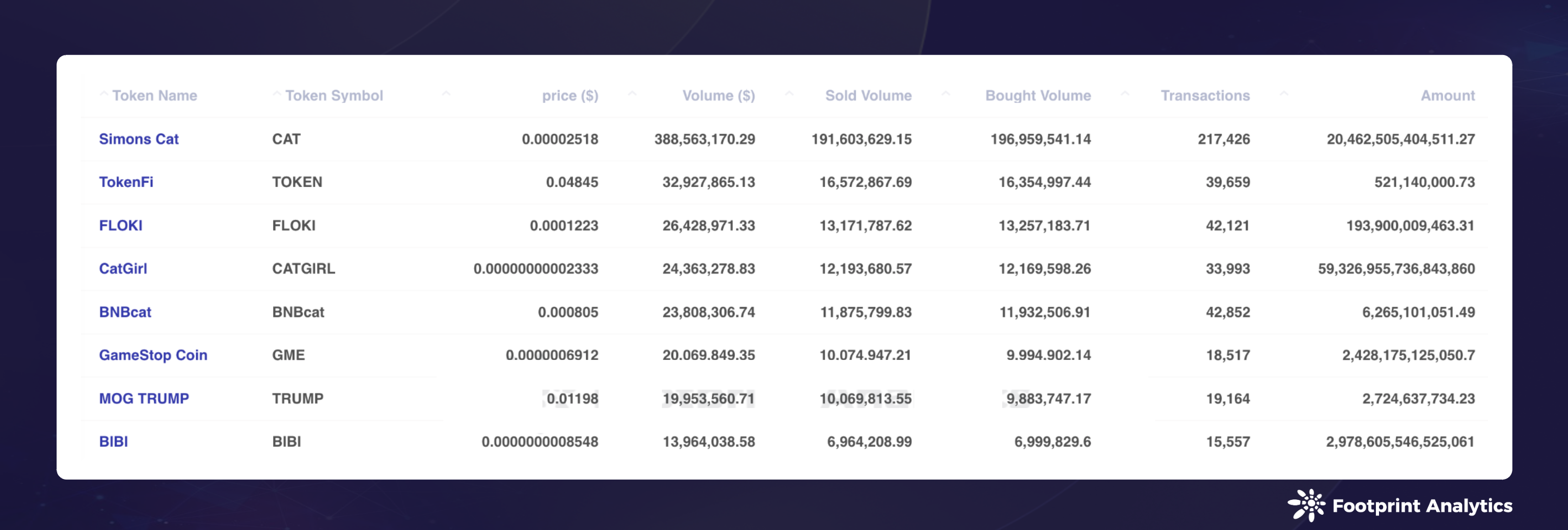The width and height of the screenshot is (1568, 530).
Task: Select the FLOKI token name link
Action: tap(121, 225)
